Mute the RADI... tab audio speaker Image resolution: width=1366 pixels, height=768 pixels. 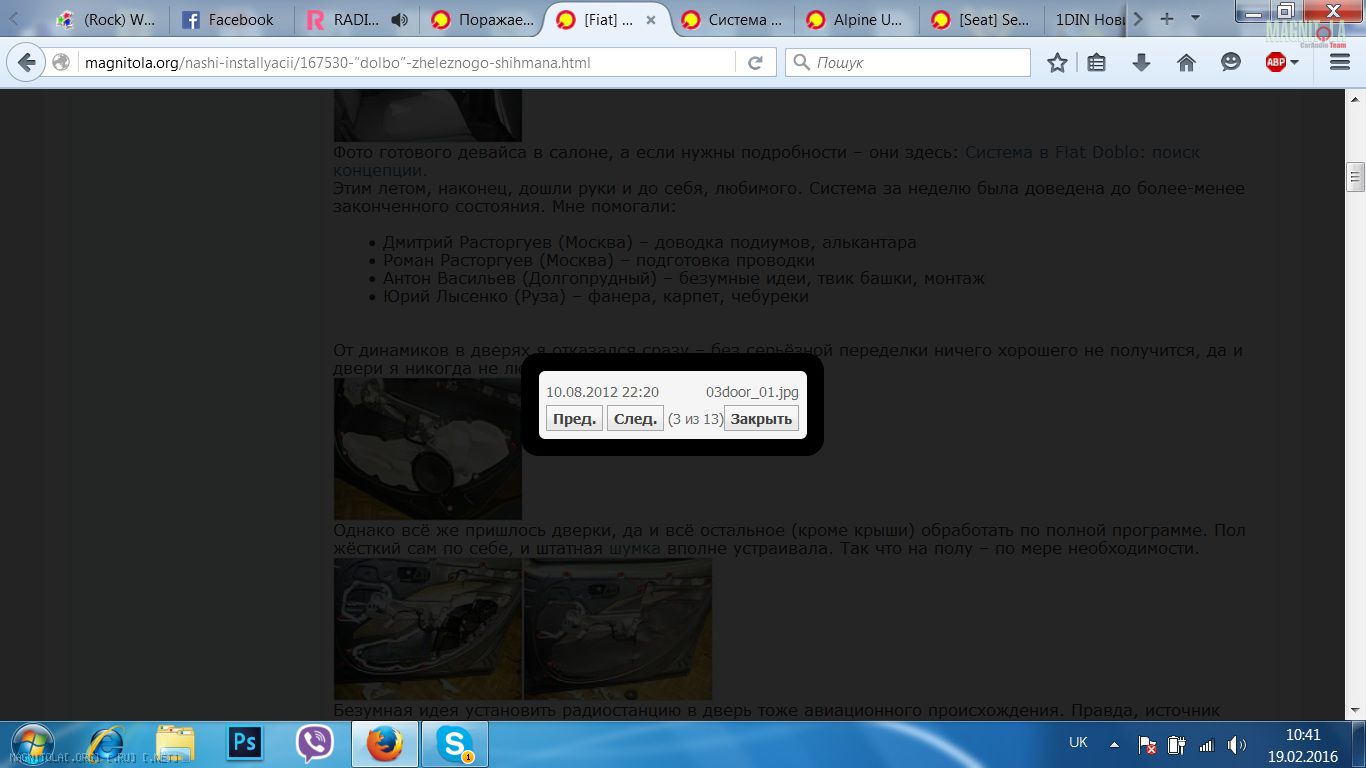click(400, 20)
